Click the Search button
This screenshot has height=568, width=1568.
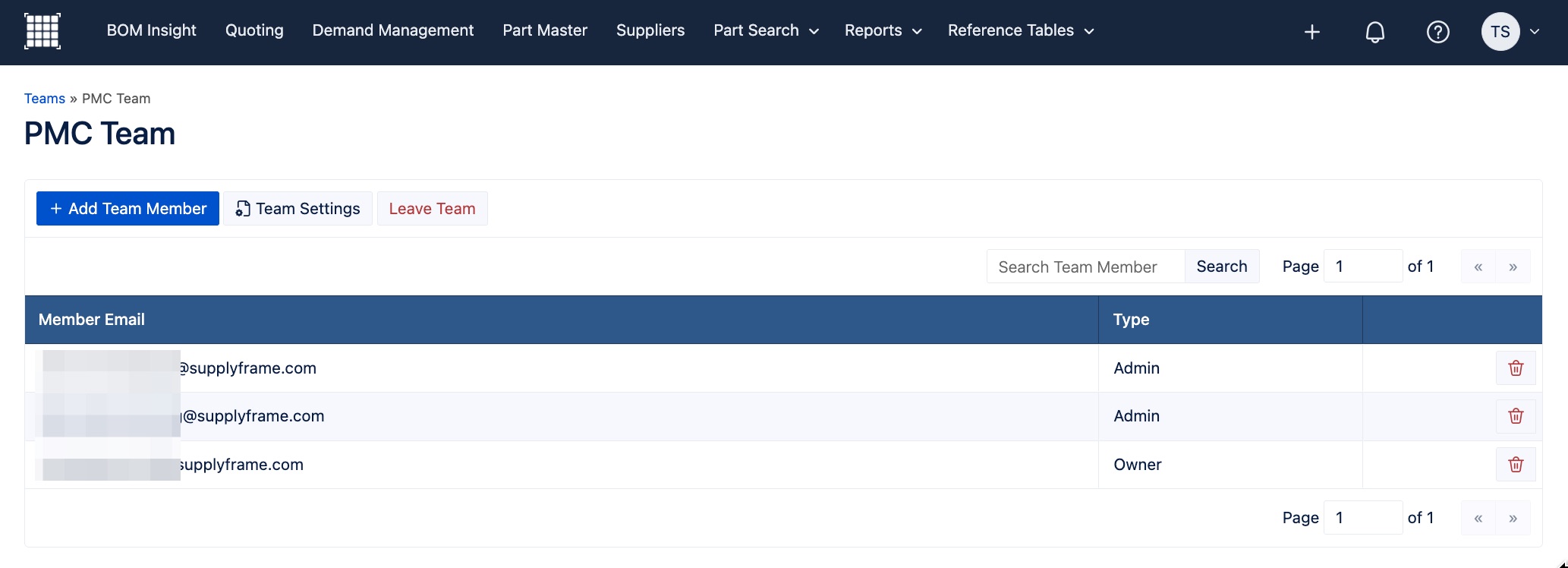pyautogui.click(x=1222, y=267)
